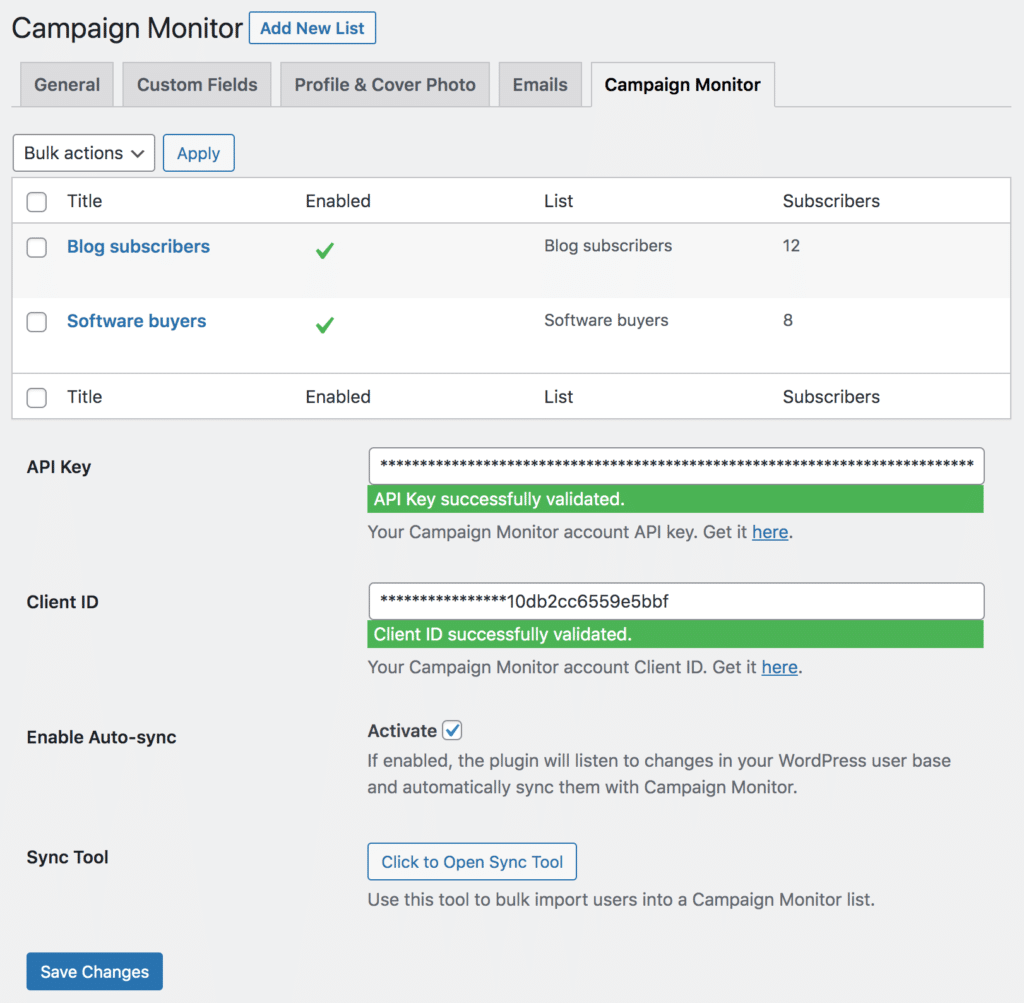Open the Blog subscribers list title link

(138, 246)
